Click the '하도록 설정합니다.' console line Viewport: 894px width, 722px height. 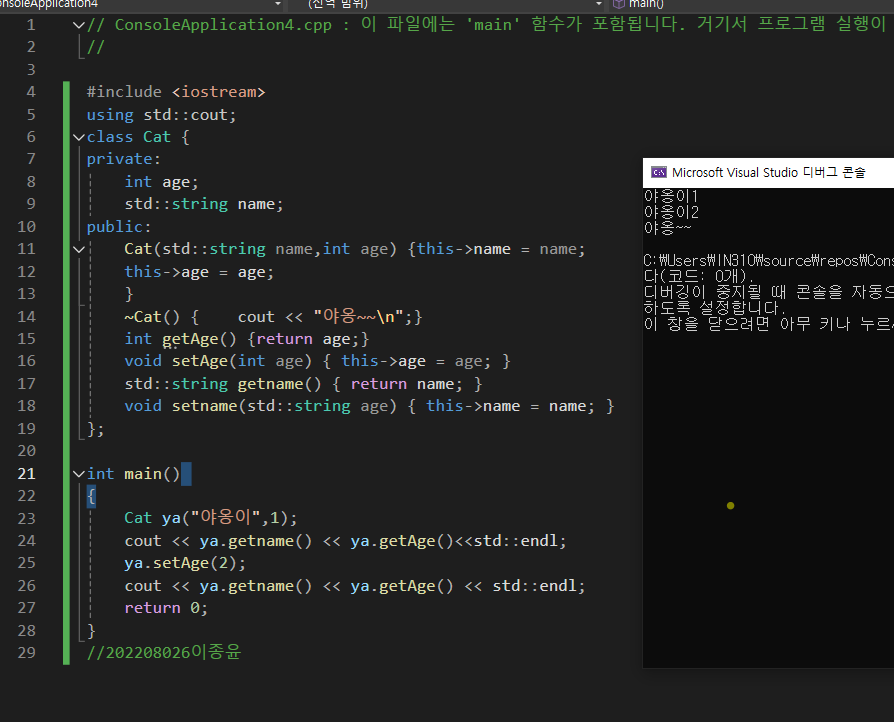tap(714, 309)
